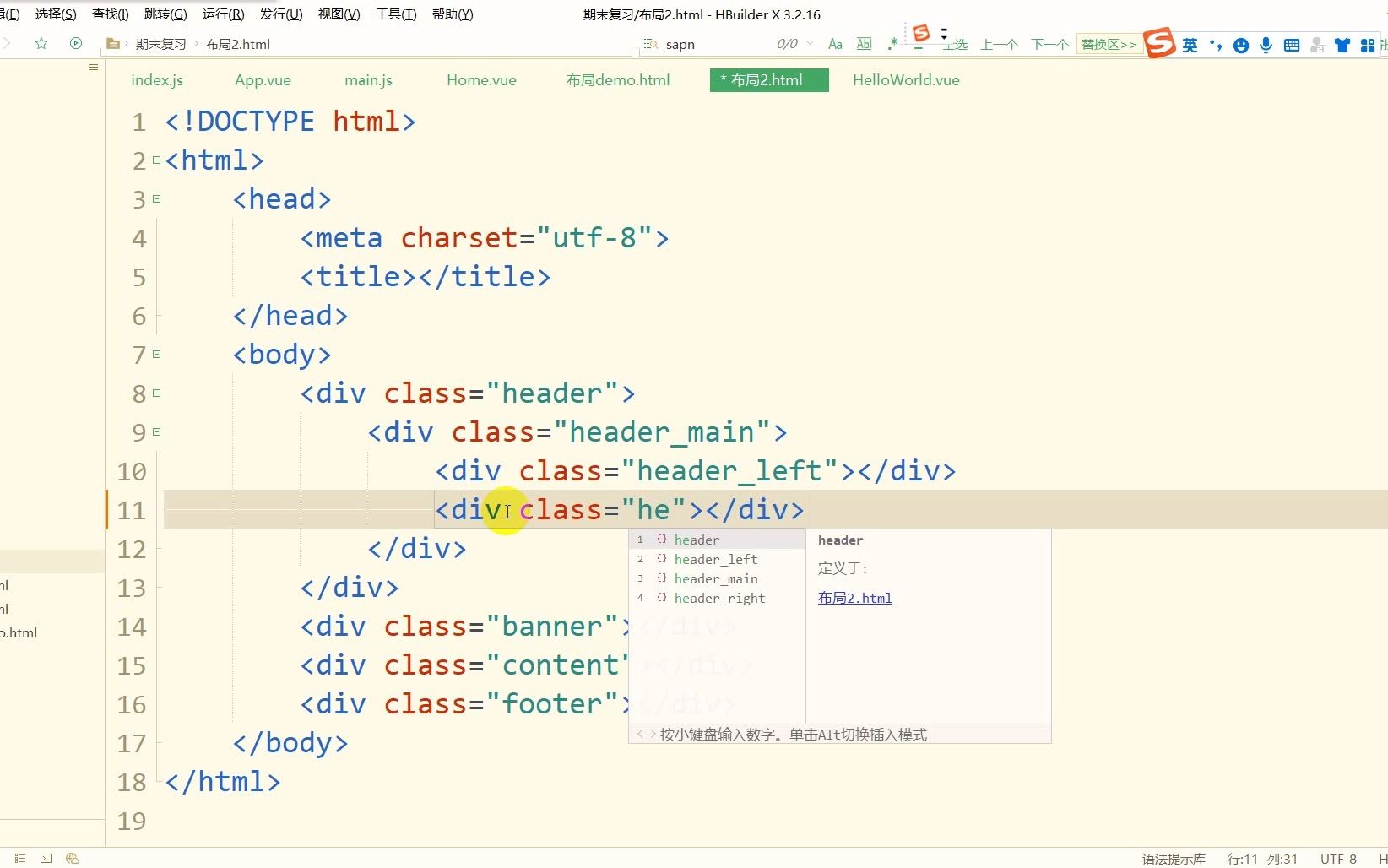1388x868 pixels.
Task: Select header_right autocomplete suggestion
Action: (717, 598)
